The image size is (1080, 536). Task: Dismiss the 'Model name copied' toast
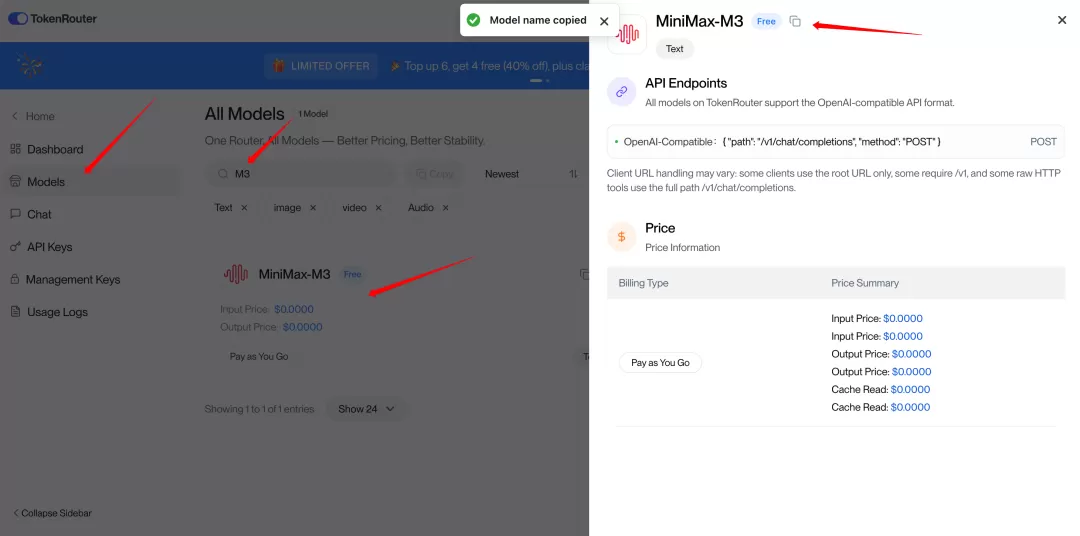(x=604, y=21)
